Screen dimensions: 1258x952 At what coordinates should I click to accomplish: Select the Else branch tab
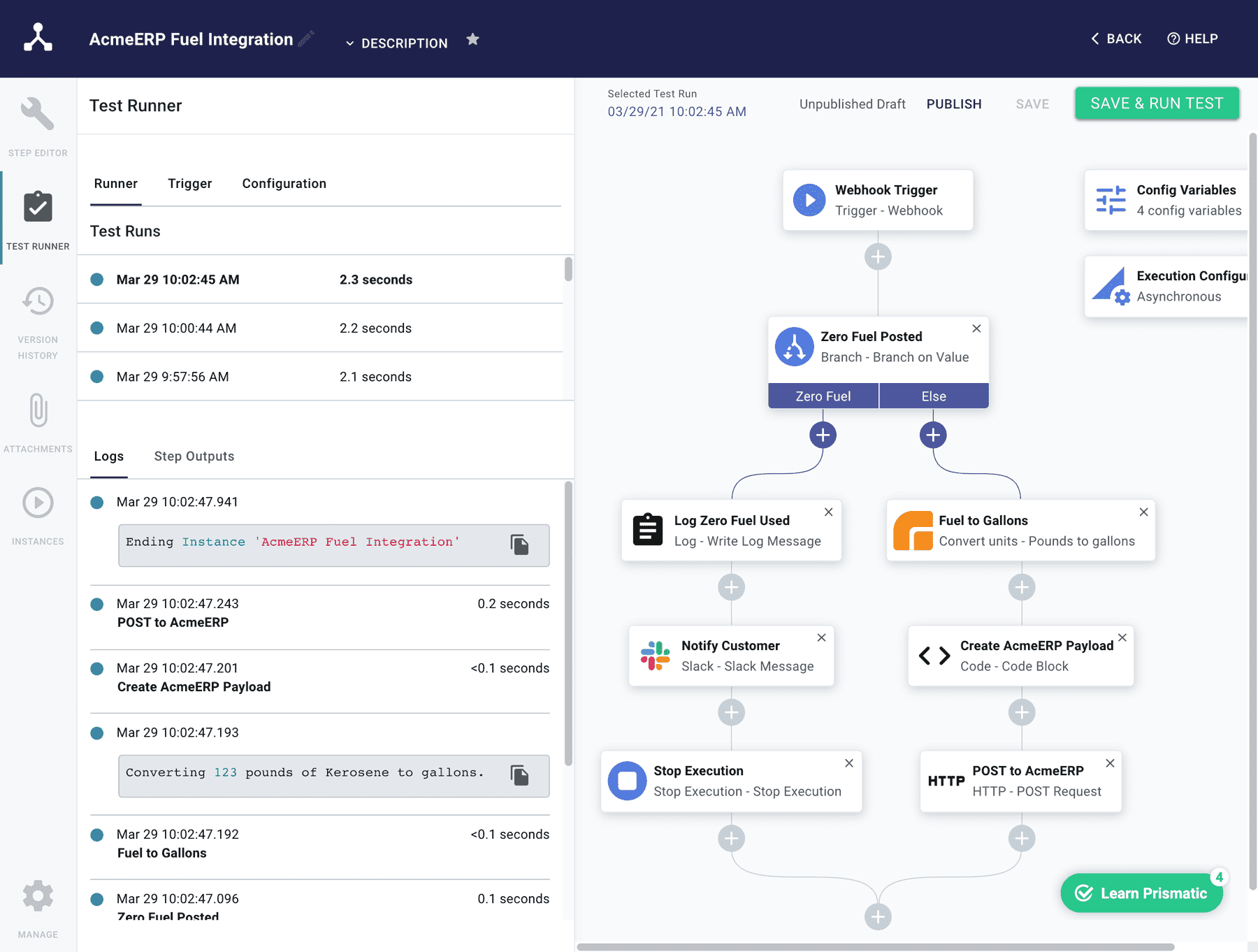pyautogui.click(x=934, y=396)
